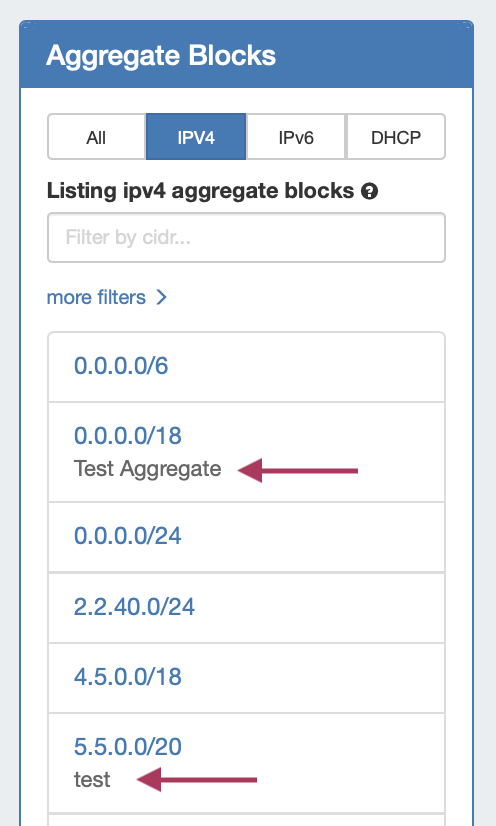
Task: Click the red arrow beside test label
Action: pos(197,779)
